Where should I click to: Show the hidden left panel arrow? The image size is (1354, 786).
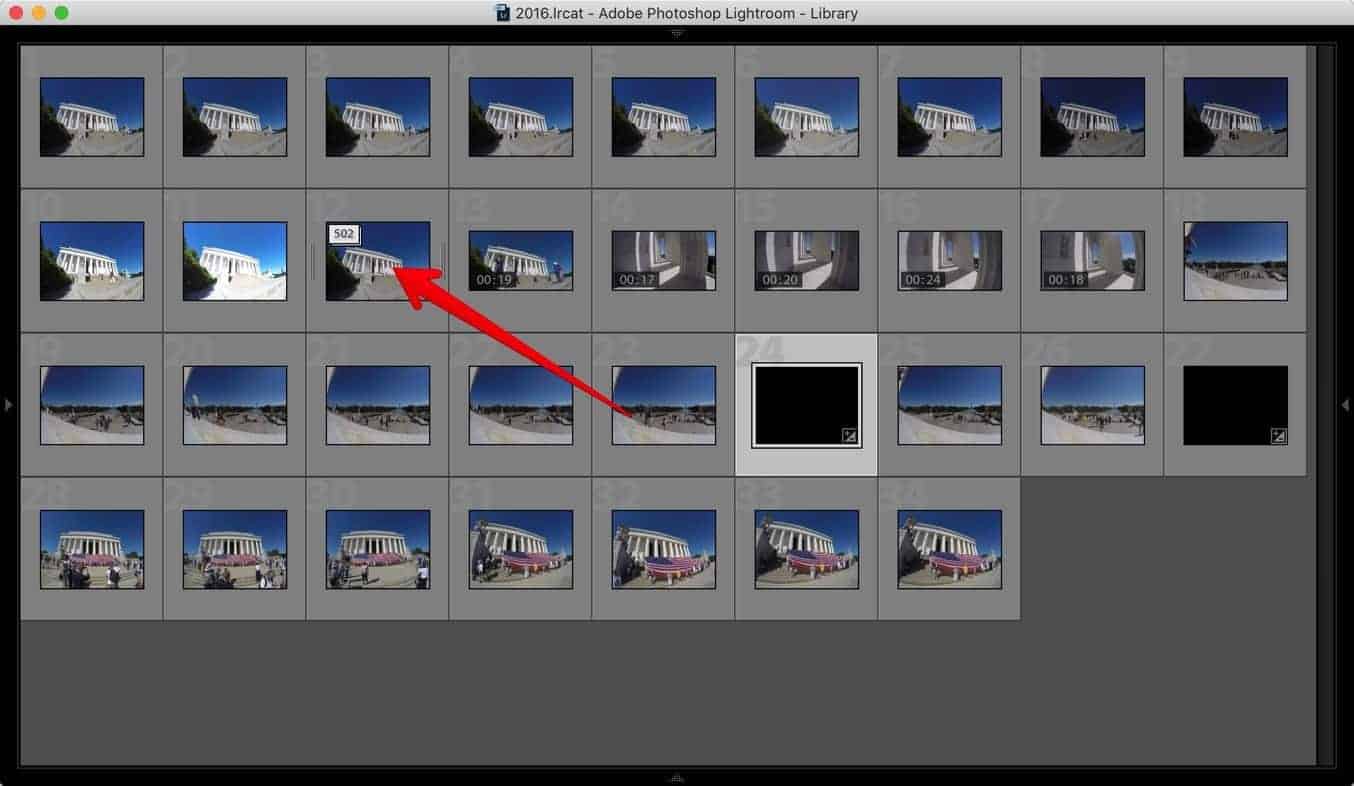[x=9, y=405]
